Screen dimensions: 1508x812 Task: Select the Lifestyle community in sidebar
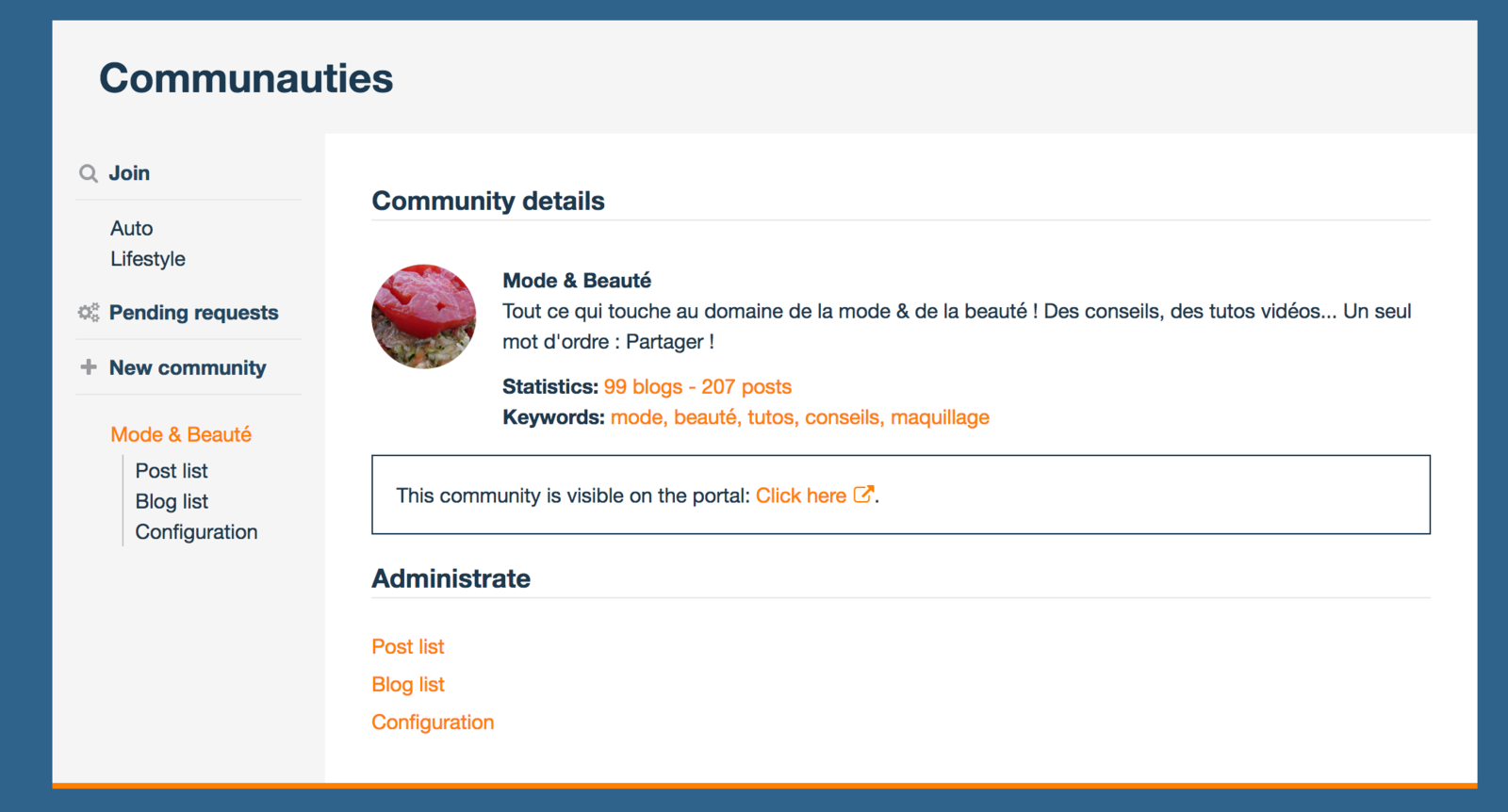point(148,259)
